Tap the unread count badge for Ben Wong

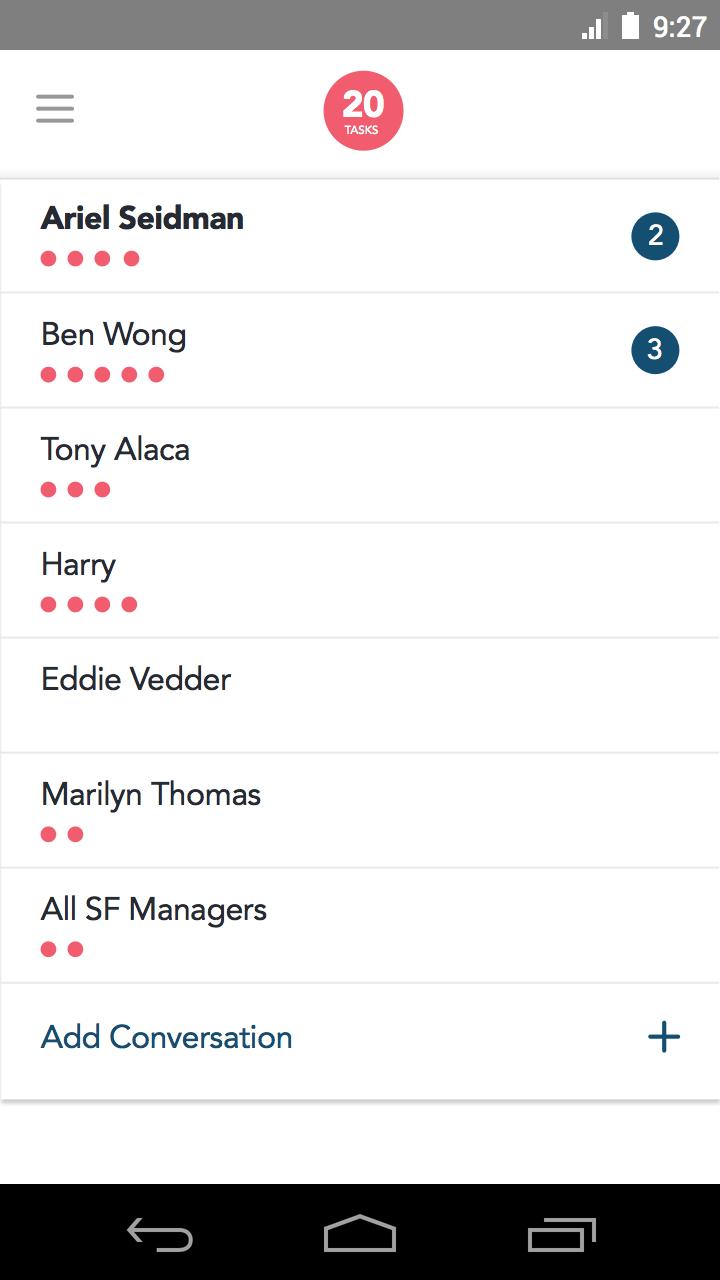[655, 349]
